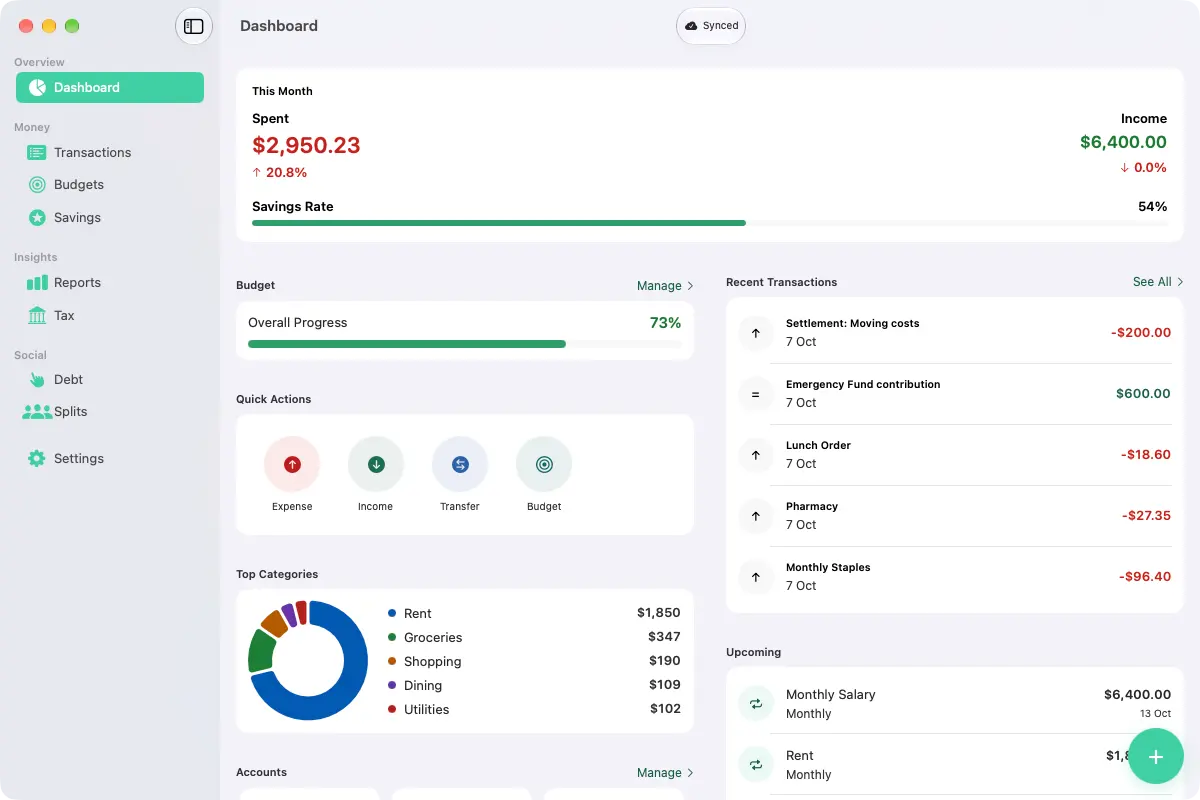Click the Synced cloud status button
Screen dimensions: 1200x800
[x=711, y=26]
